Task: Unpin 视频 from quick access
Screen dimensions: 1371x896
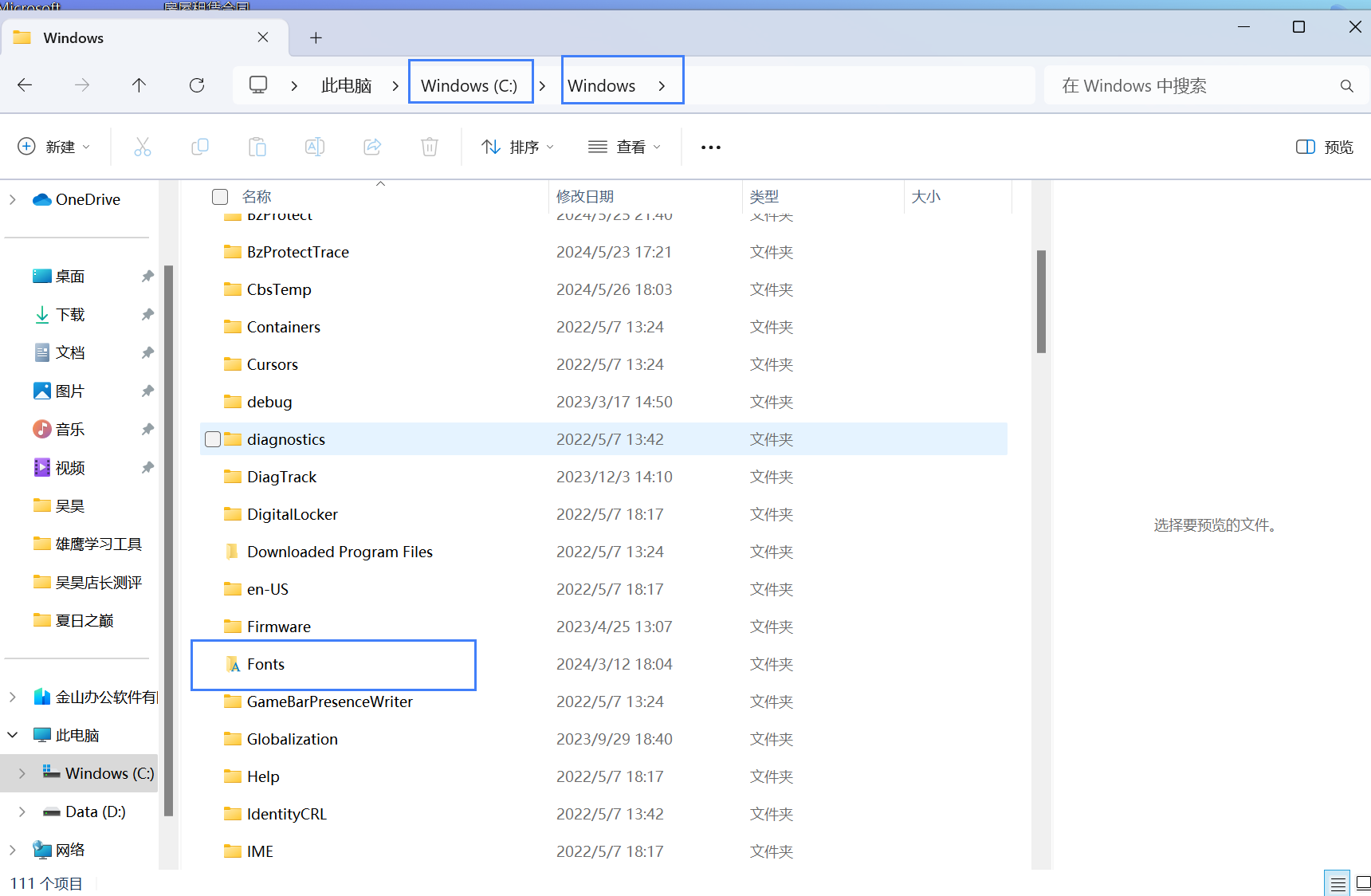Action: click(x=147, y=468)
